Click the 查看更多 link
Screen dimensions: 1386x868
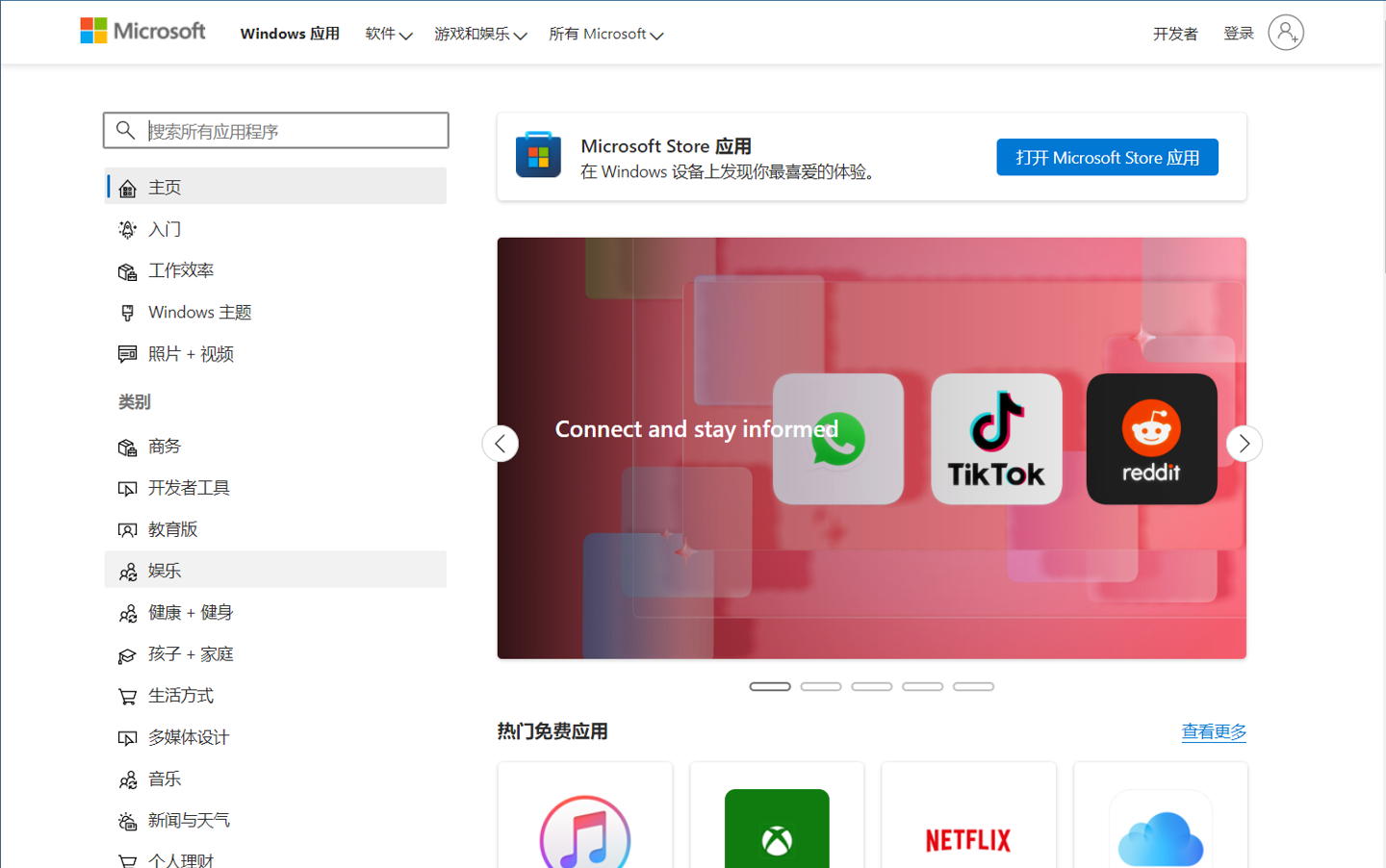[1214, 731]
